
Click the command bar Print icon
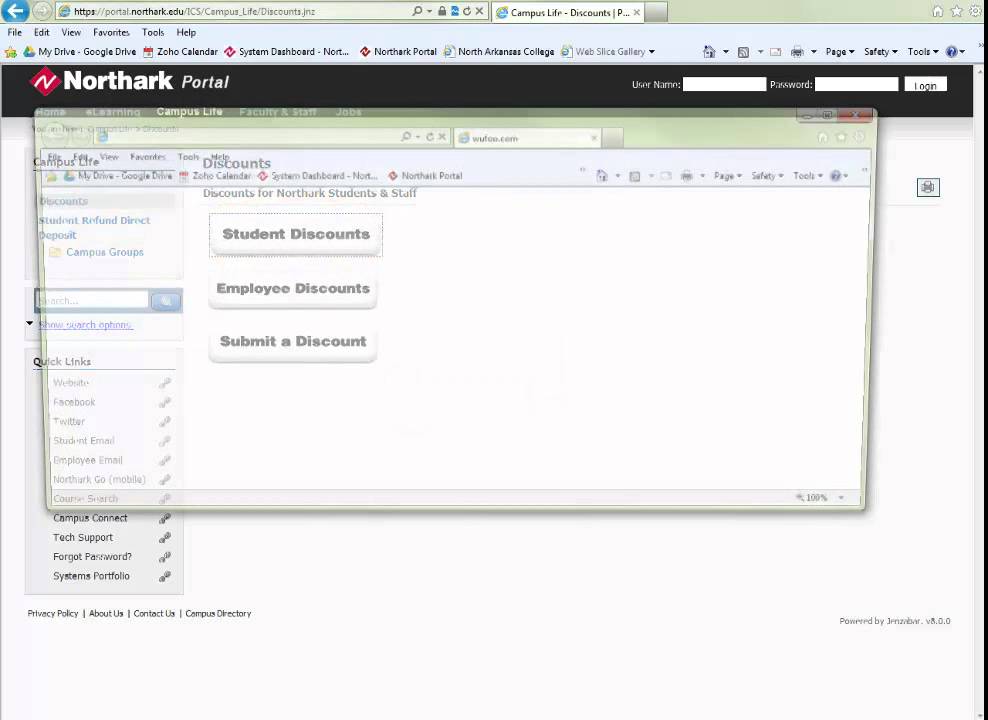[x=797, y=52]
